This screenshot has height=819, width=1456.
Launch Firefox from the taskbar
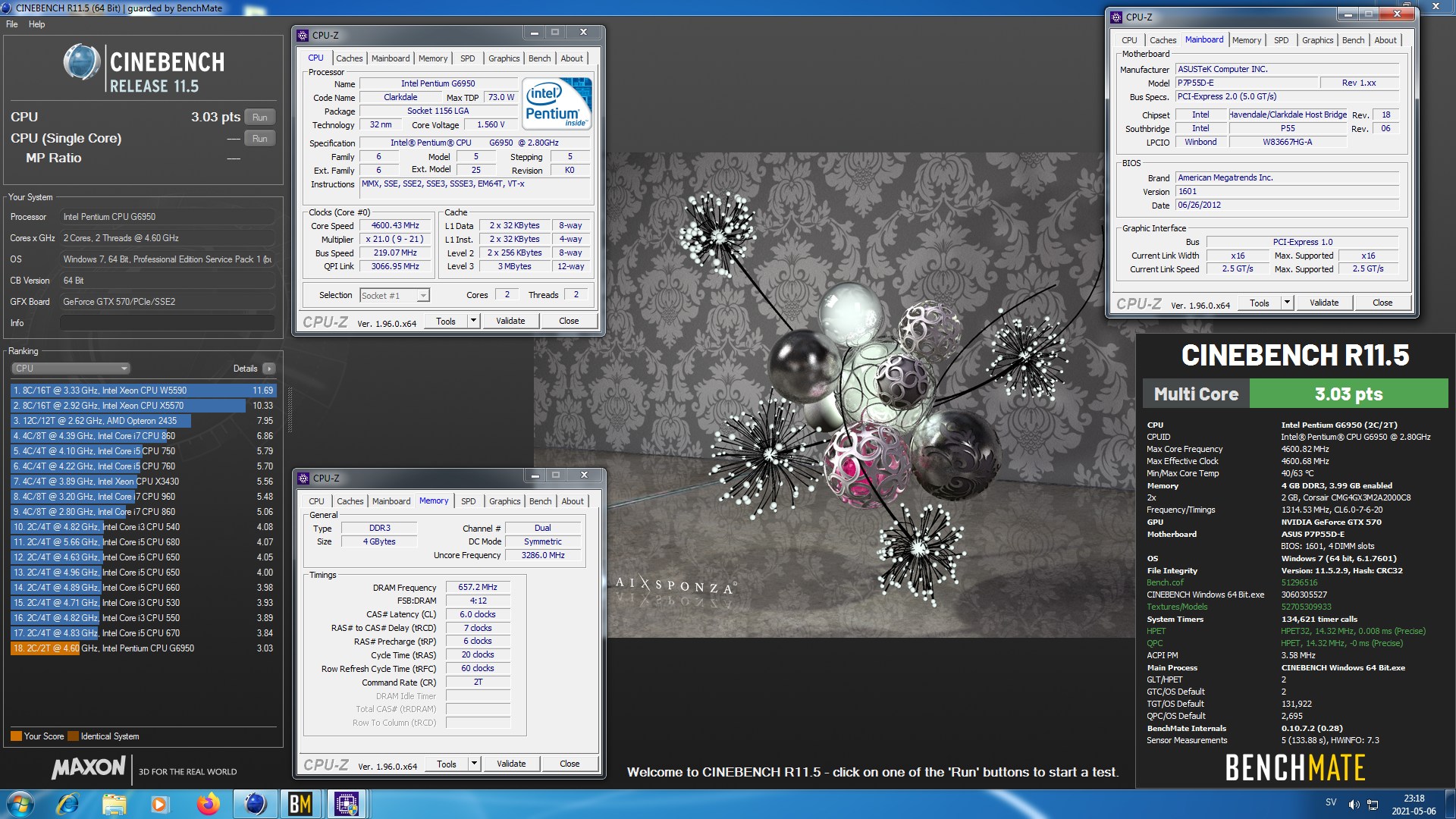(x=208, y=804)
